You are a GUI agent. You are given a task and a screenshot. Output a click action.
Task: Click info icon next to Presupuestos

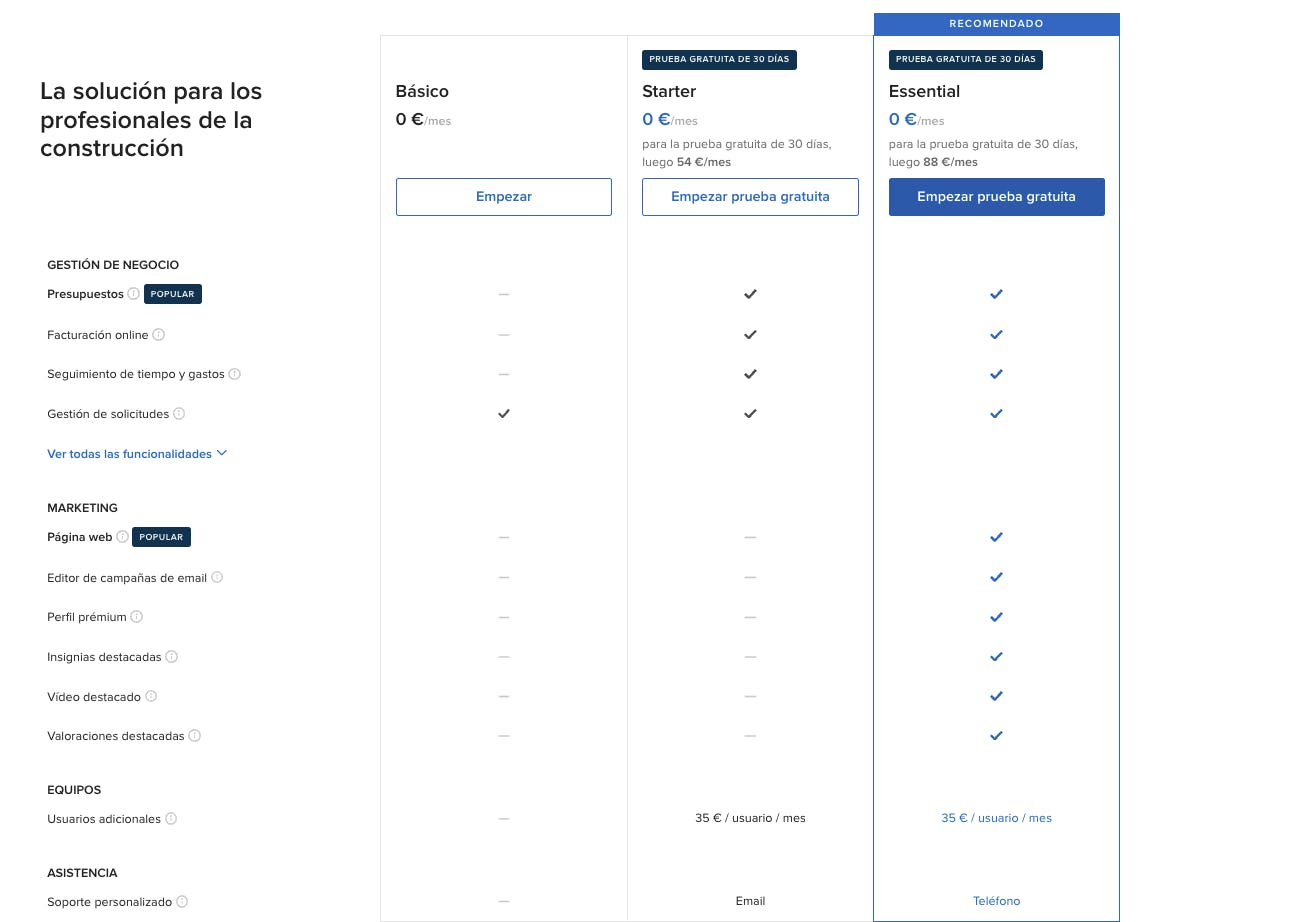133,294
